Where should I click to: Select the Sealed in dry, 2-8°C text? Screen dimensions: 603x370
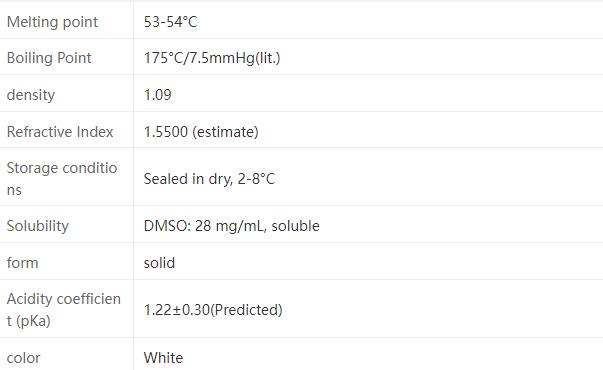(x=209, y=179)
